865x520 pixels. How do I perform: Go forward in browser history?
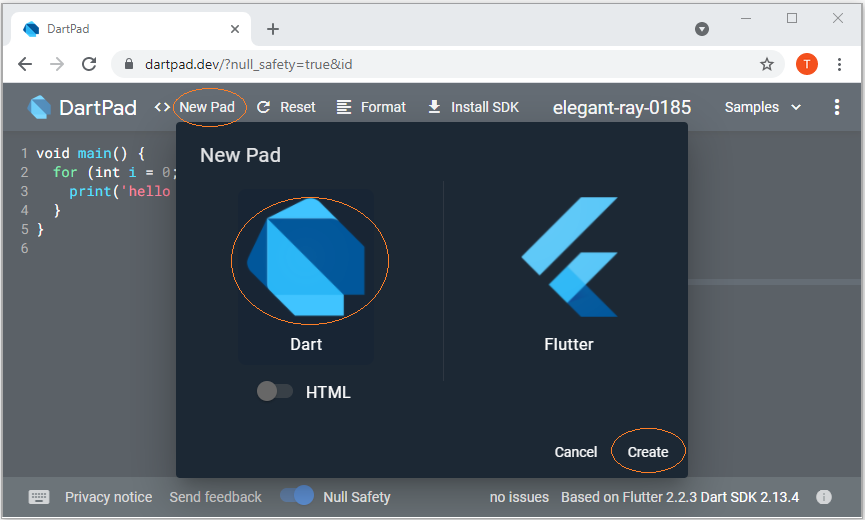(x=57, y=65)
